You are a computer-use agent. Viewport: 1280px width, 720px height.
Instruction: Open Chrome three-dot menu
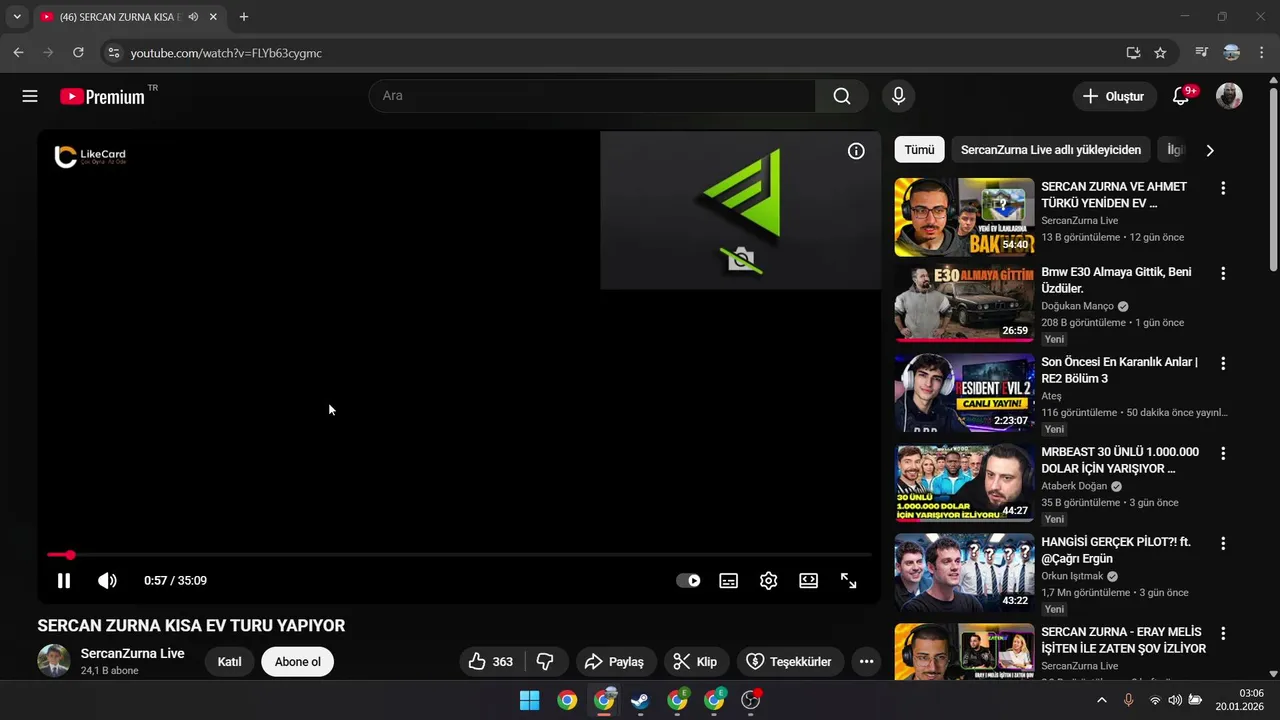(x=1261, y=53)
